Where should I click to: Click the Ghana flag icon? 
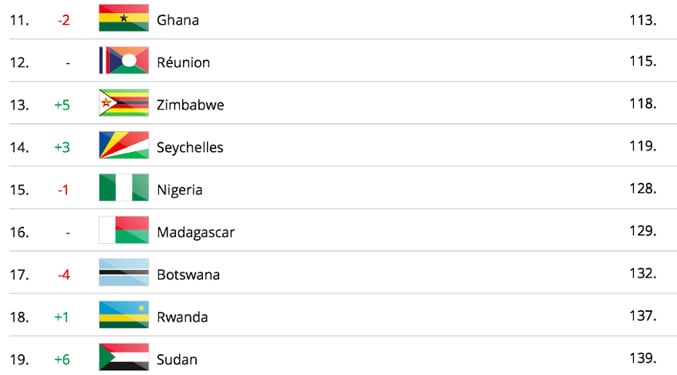(124, 18)
